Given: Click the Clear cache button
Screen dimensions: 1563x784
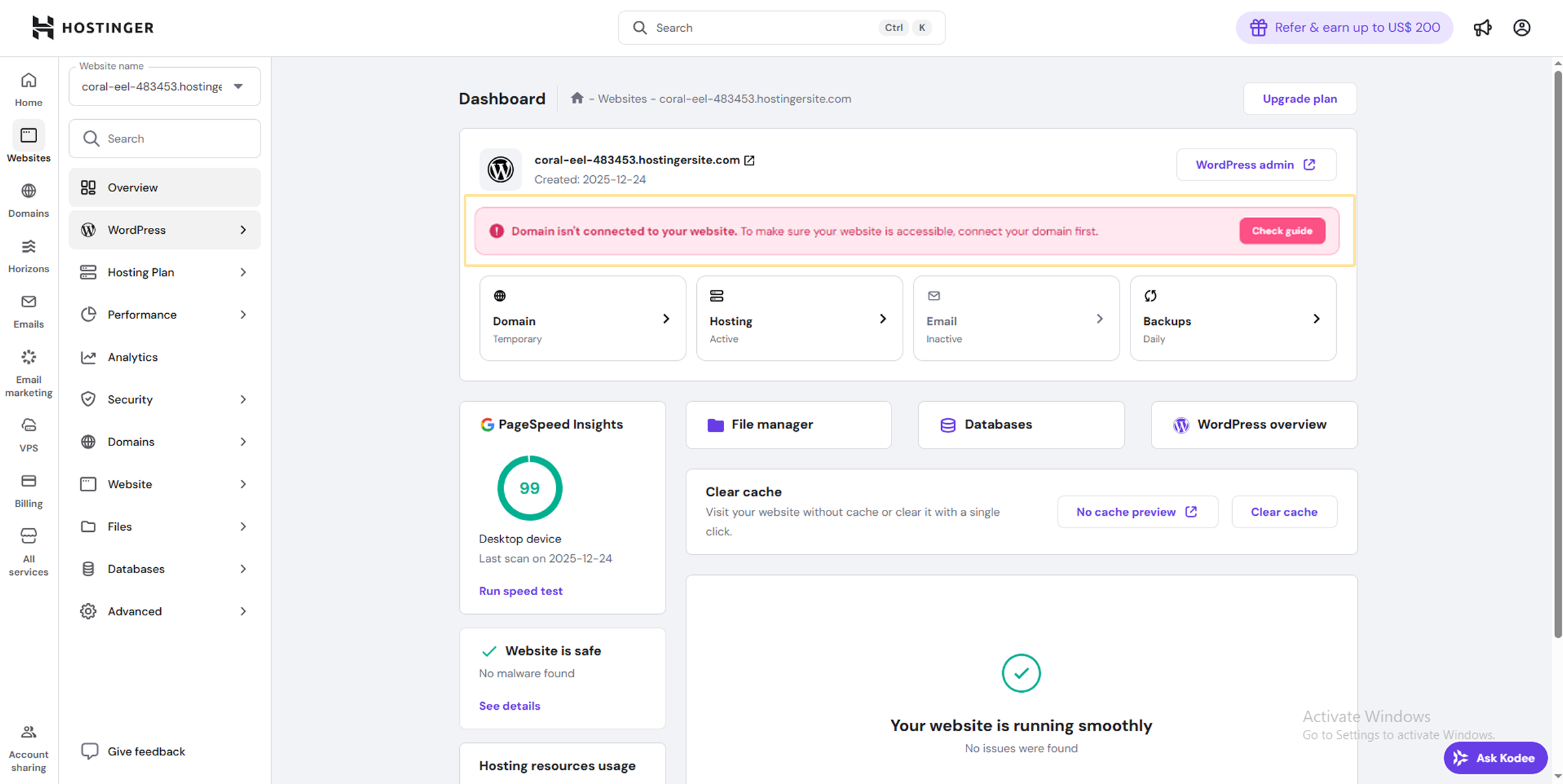Looking at the screenshot, I should (x=1284, y=512).
